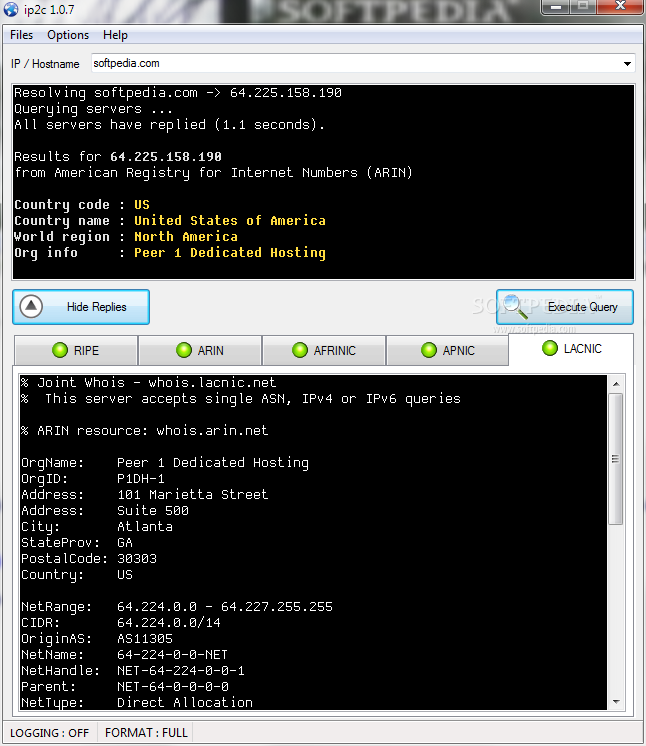Viewport: 646px width, 746px height.
Task: Click the StateProv value GA
Action: (x=125, y=543)
